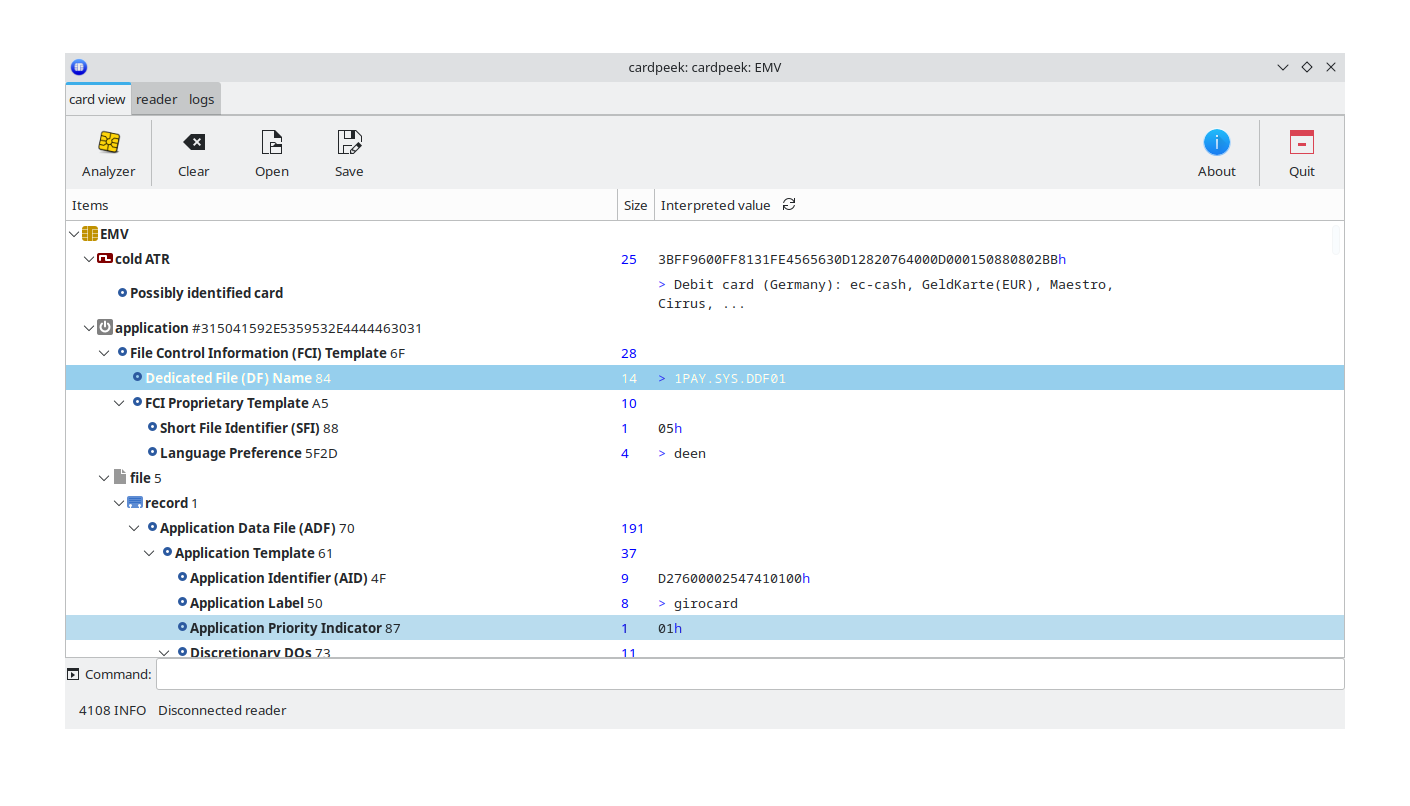Click the chip icon beside the EMV root node
The height and width of the screenshot is (806, 1410).
point(89,233)
